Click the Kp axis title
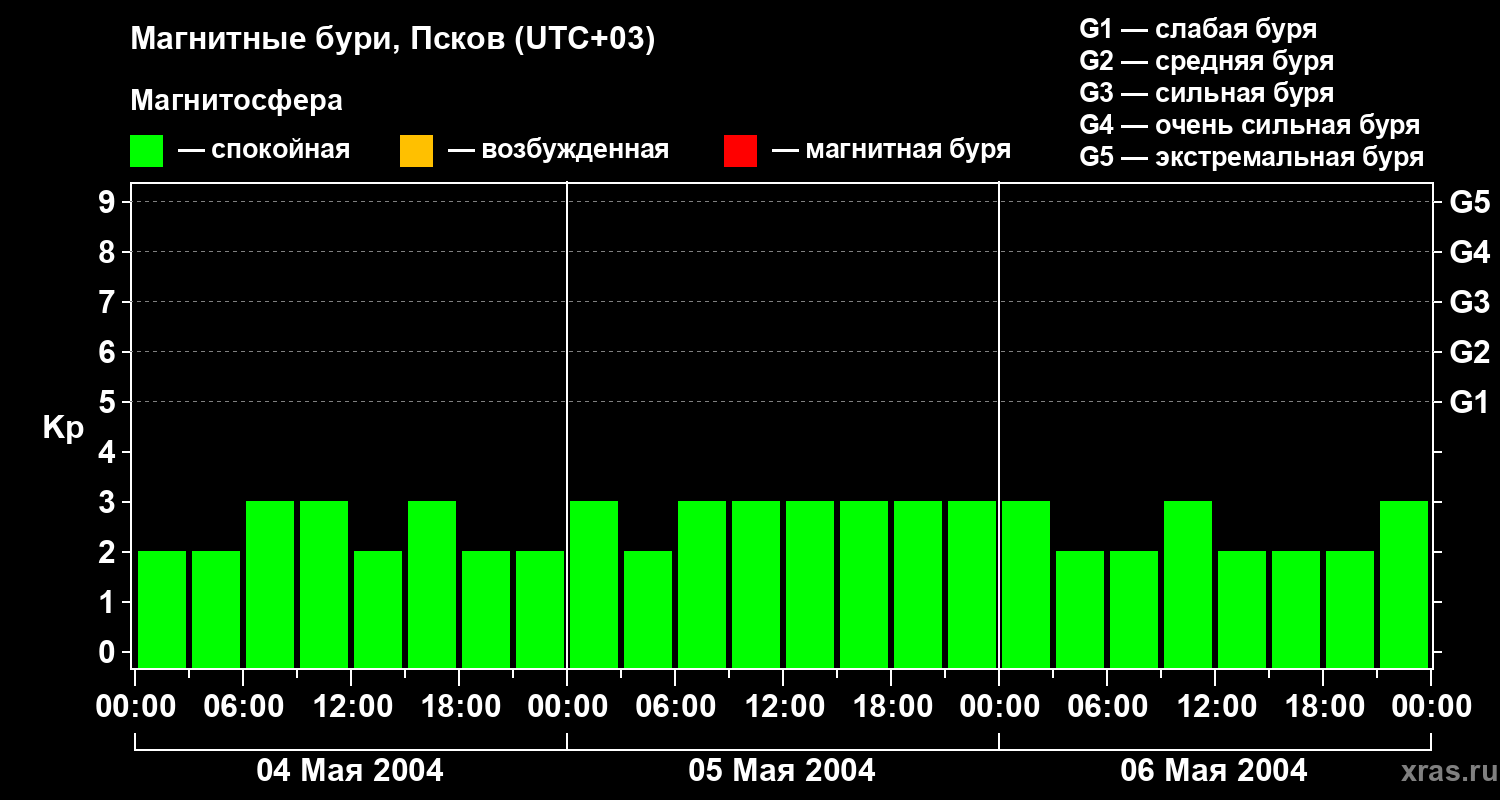1500x800 pixels. click(63, 428)
